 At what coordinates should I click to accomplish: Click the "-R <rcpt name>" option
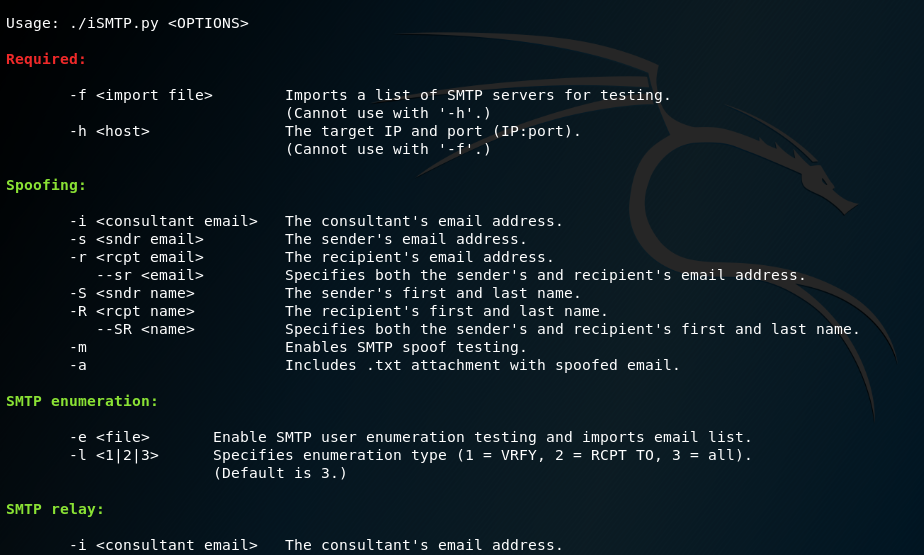(x=132, y=311)
